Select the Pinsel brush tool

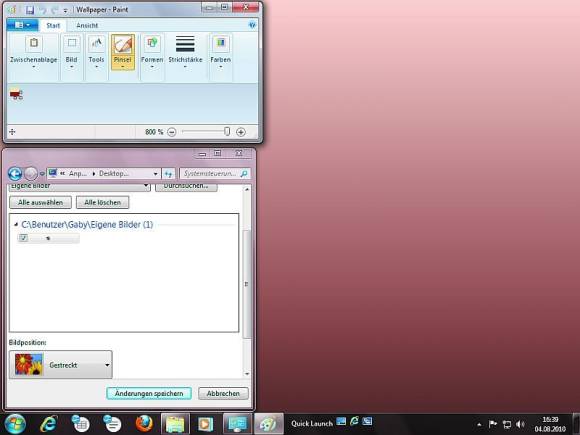coord(122,52)
